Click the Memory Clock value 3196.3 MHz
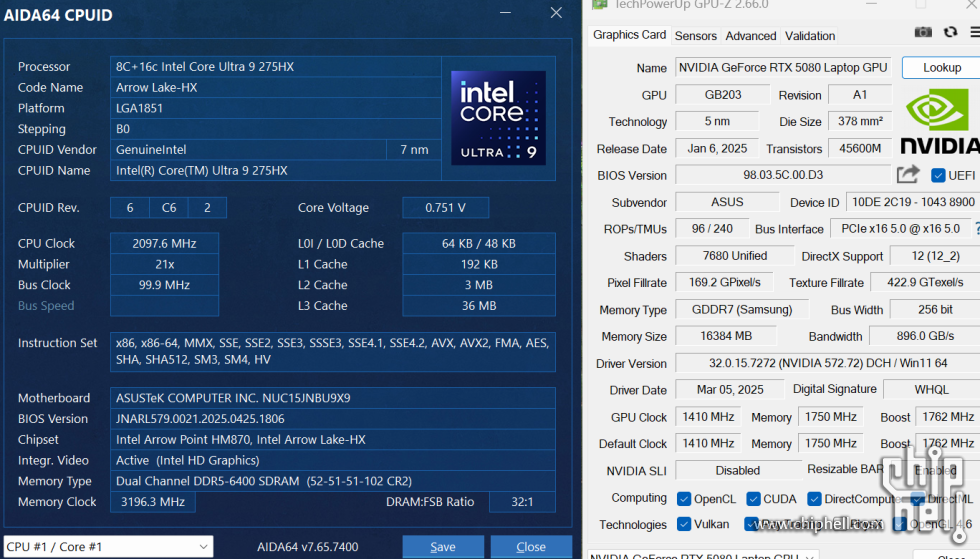Image resolution: width=980 pixels, height=559 pixels. pyautogui.click(x=152, y=501)
